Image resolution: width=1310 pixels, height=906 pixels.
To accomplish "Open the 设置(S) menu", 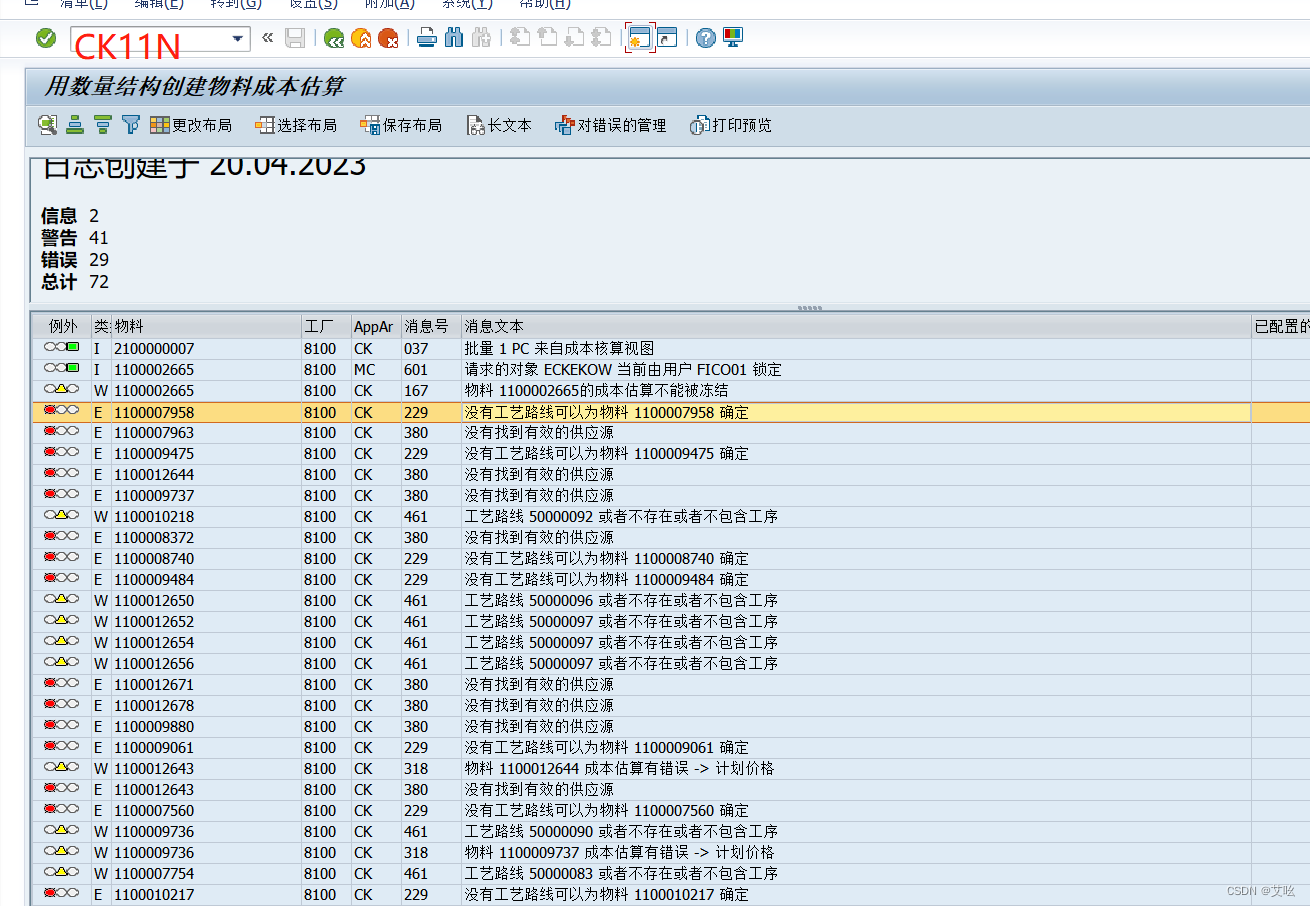I will pos(312,3).
